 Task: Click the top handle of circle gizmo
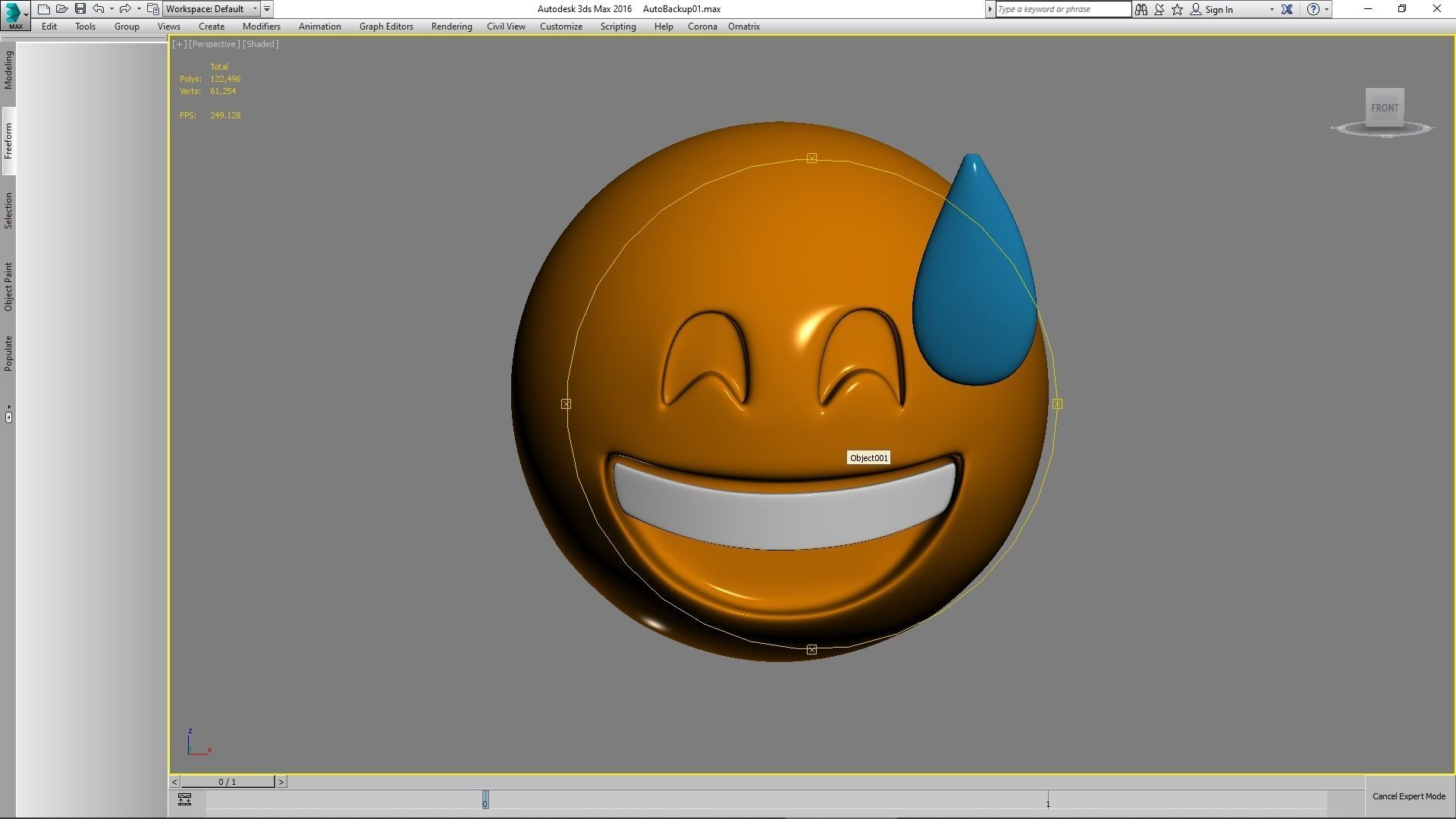click(x=811, y=158)
